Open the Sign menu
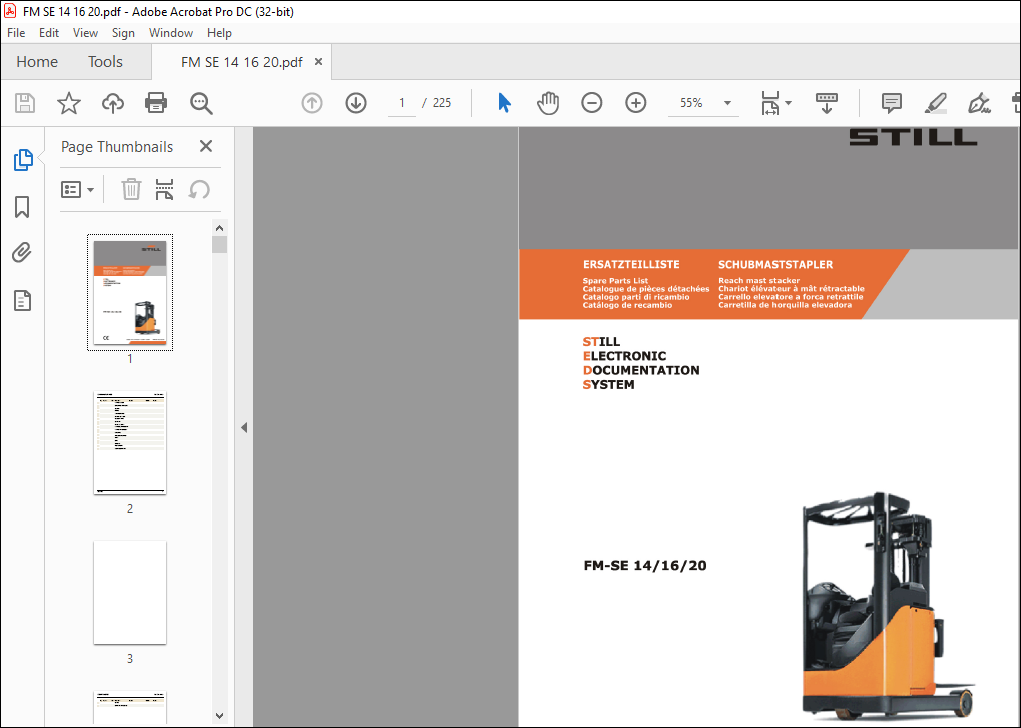This screenshot has width=1021, height=728. 123,33
